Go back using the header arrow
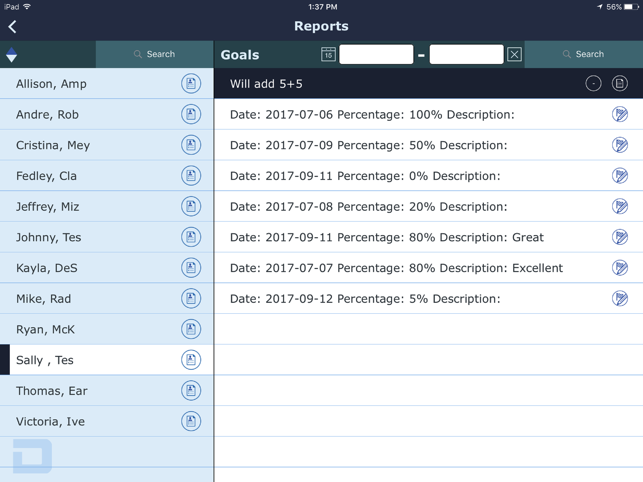Image resolution: width=643 pixels, height=482 pixels. point(12,27)
